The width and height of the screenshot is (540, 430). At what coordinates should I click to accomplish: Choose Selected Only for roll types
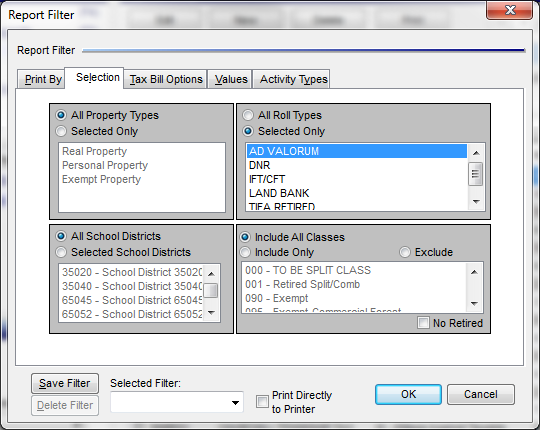[x=248, y=131]
